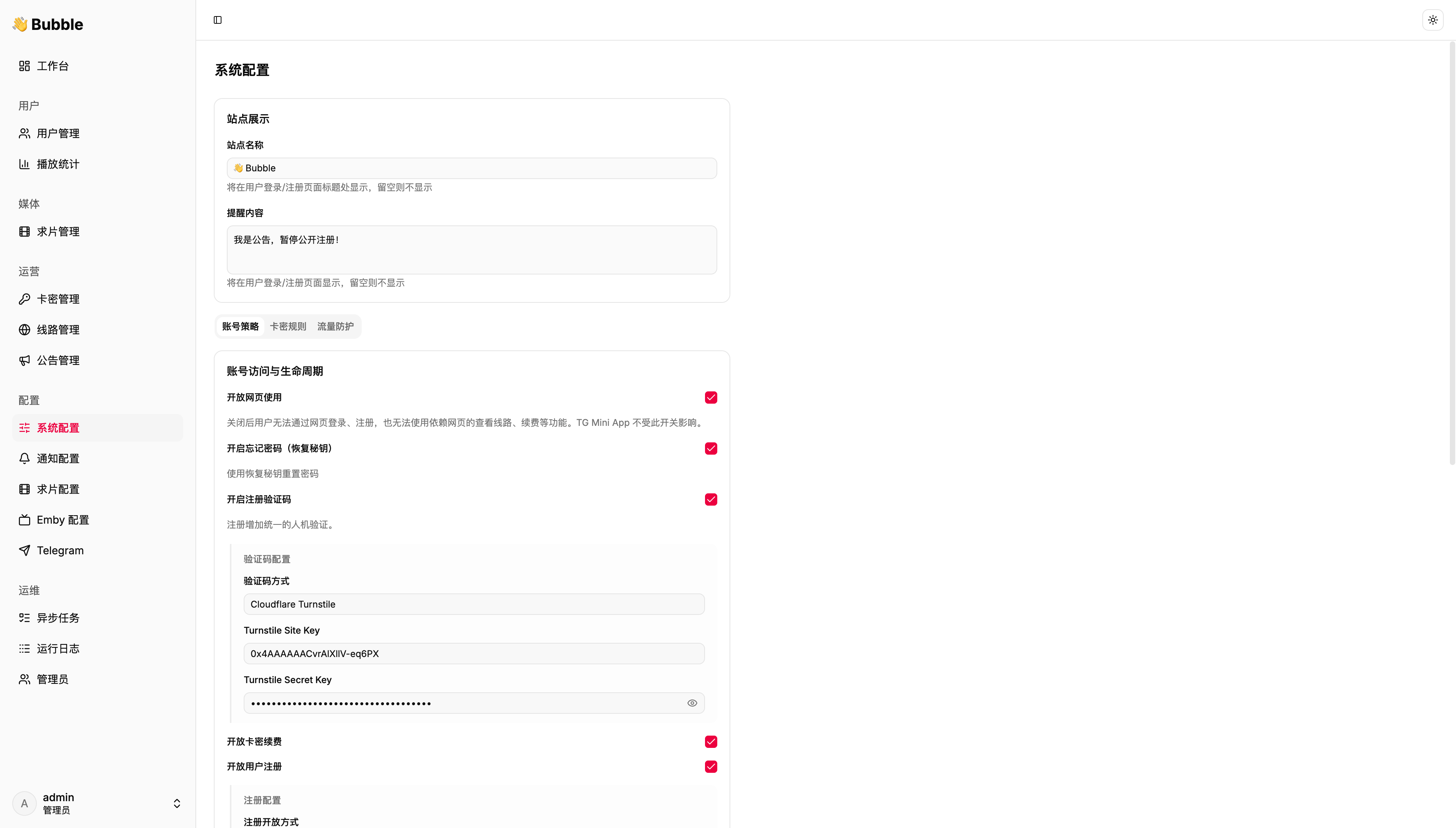
Task: Open 通知配置 bell icon
Action: [x=25, y=458]
